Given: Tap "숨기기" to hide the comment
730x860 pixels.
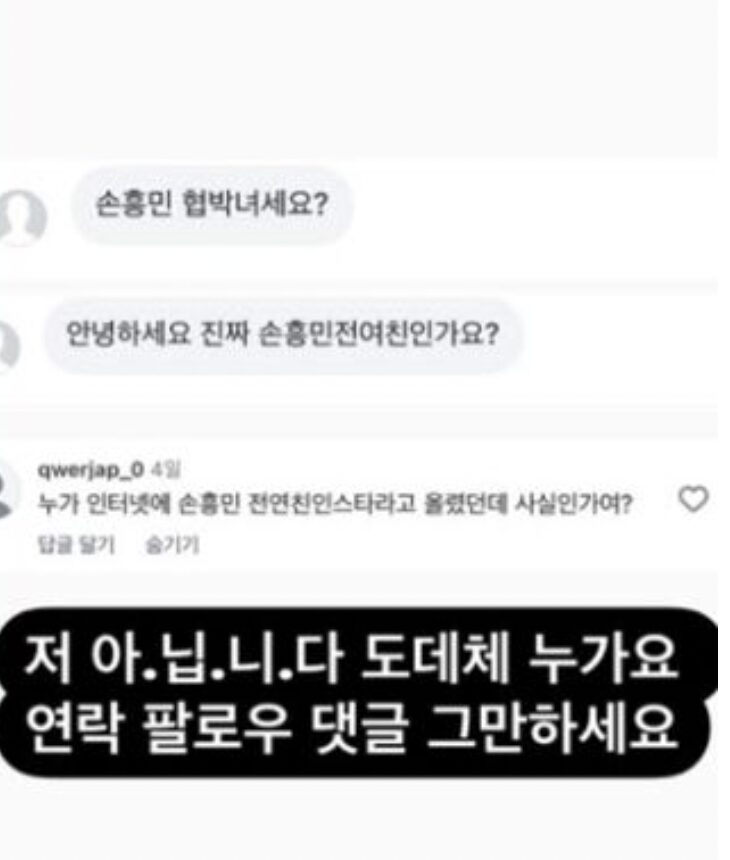Looking at the screenshot, I should click(x=172, y=545).
